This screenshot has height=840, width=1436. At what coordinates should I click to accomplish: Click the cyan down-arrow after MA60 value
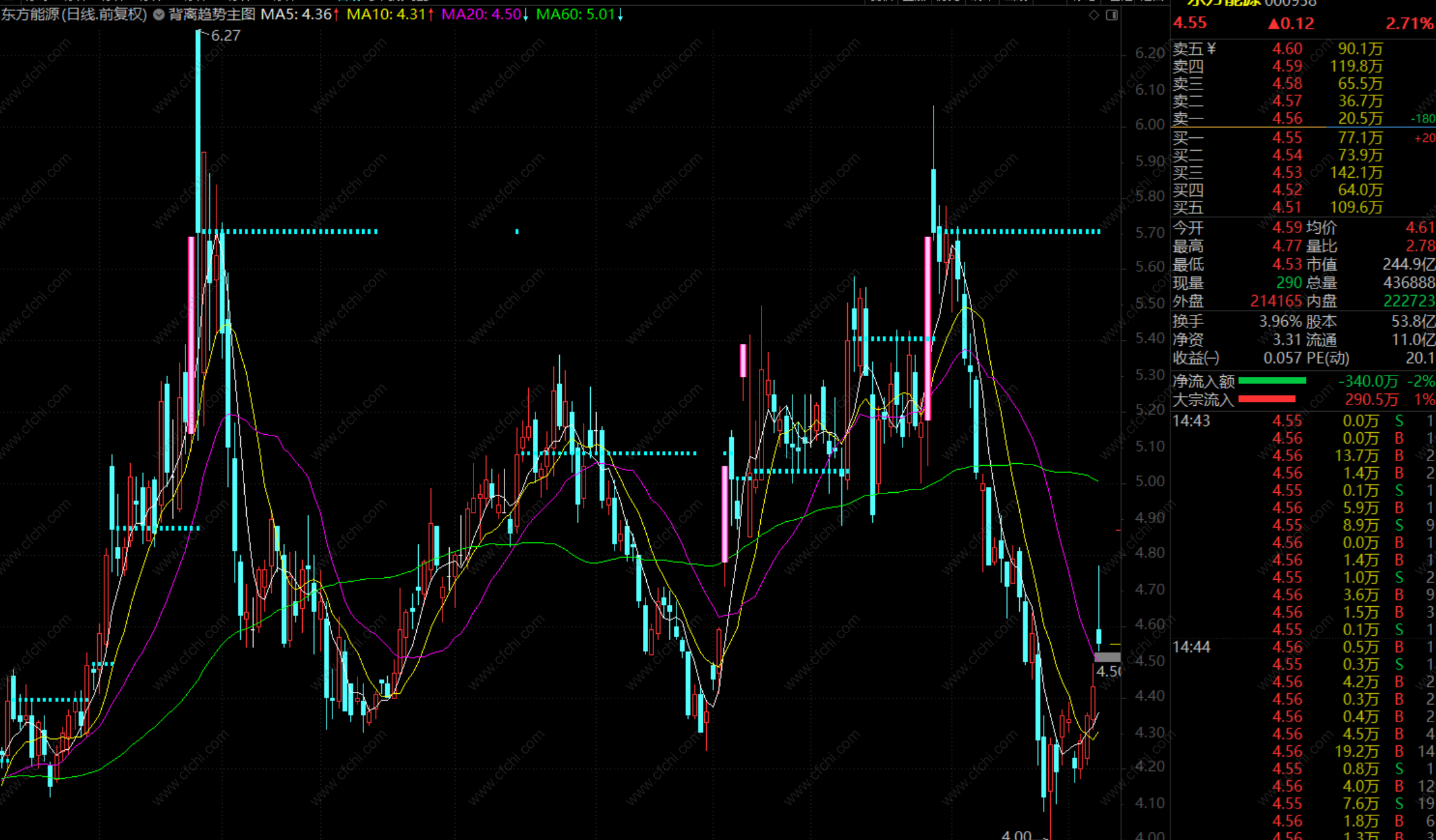(620, 15)
